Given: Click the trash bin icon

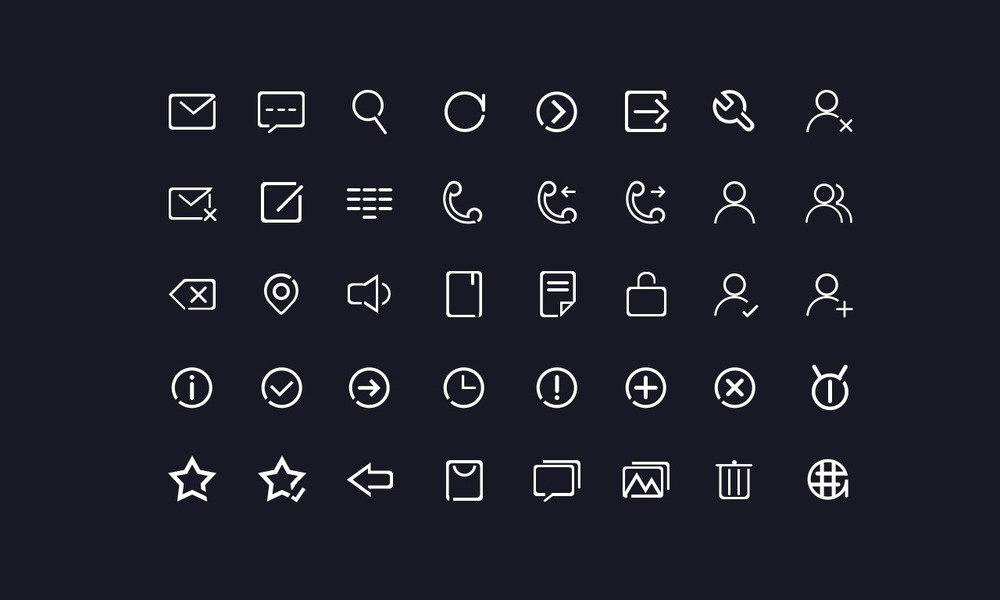Looking at the screenshot, I should click(x=734, y=479).
